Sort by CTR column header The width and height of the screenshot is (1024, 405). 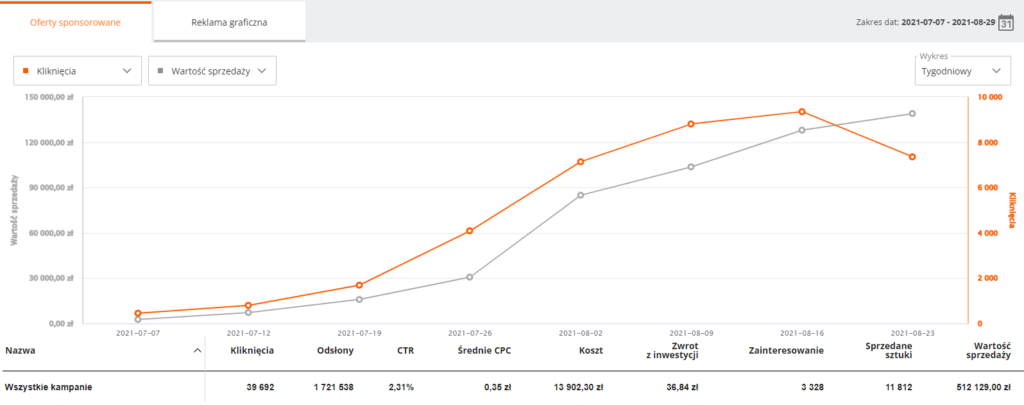[405, 350]
